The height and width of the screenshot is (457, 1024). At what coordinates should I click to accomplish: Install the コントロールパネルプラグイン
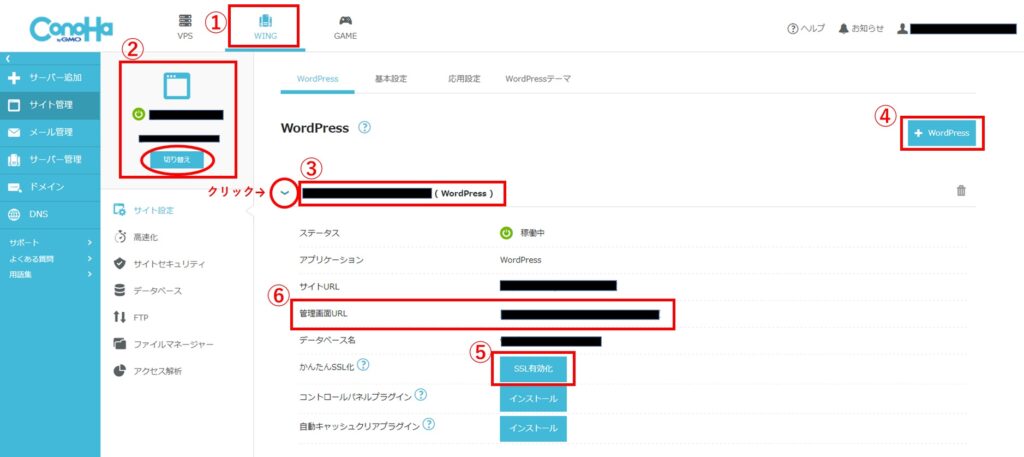point(534,399)
